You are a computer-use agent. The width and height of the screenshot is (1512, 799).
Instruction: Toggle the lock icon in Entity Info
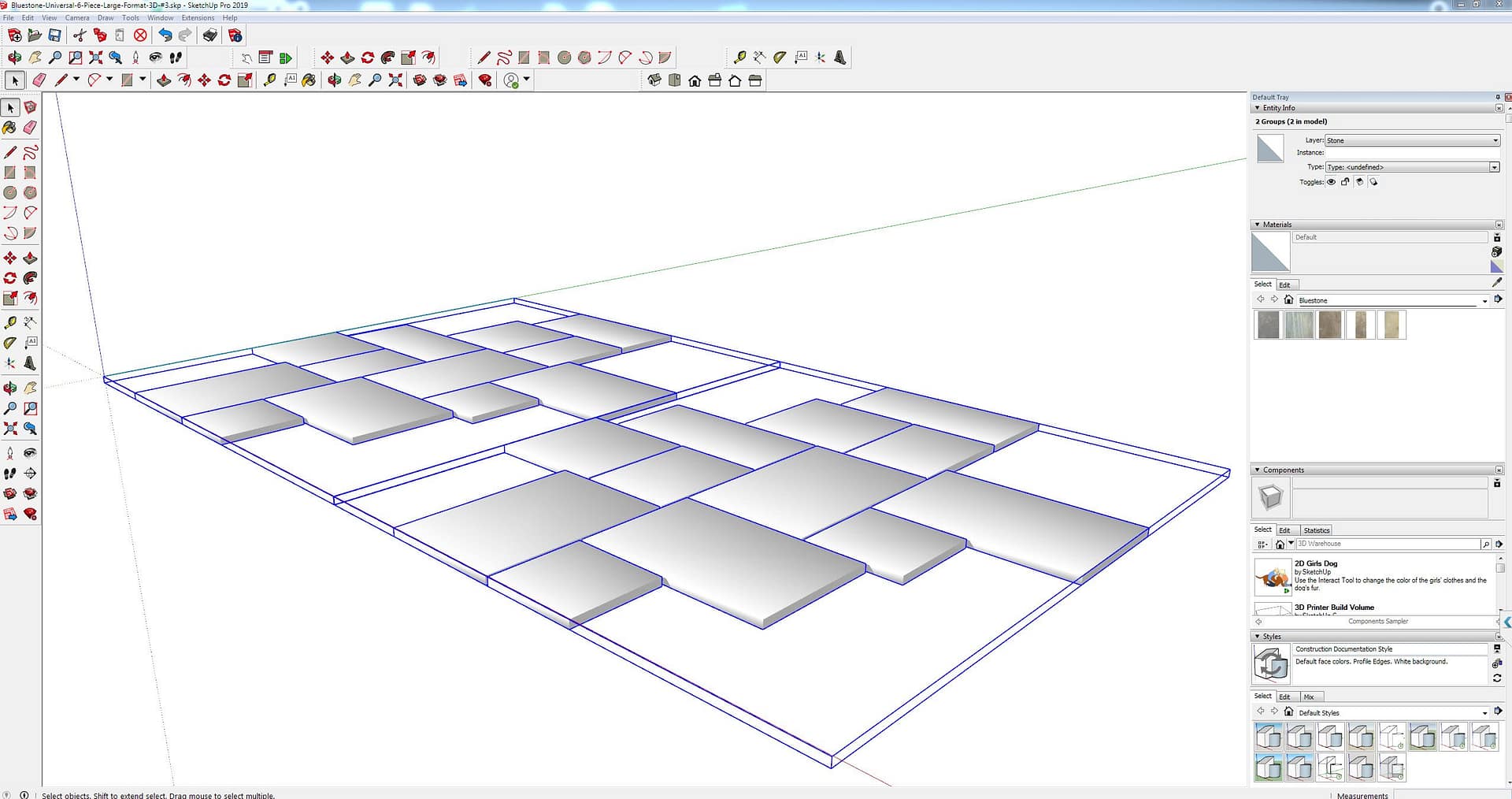pos(1345,182)
